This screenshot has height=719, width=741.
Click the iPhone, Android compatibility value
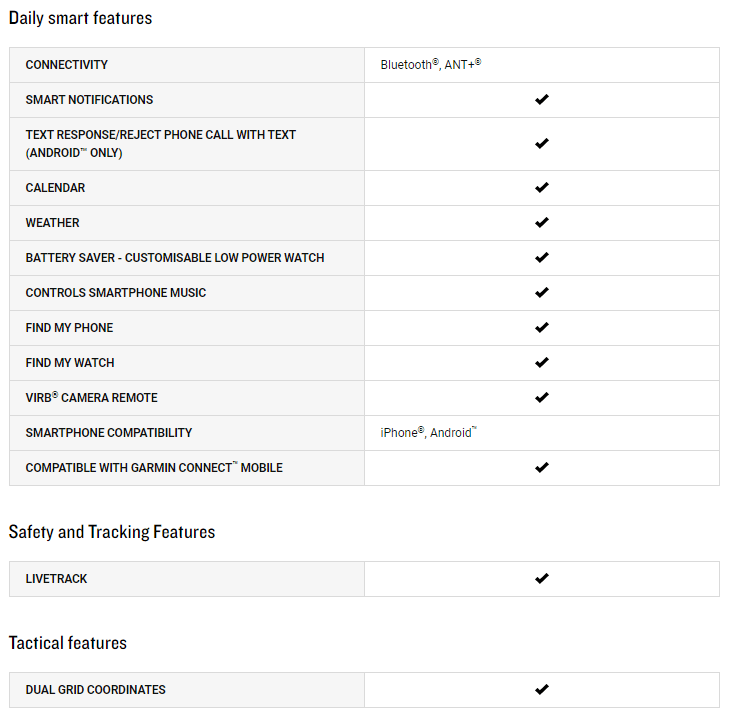(x=429, y=432)
